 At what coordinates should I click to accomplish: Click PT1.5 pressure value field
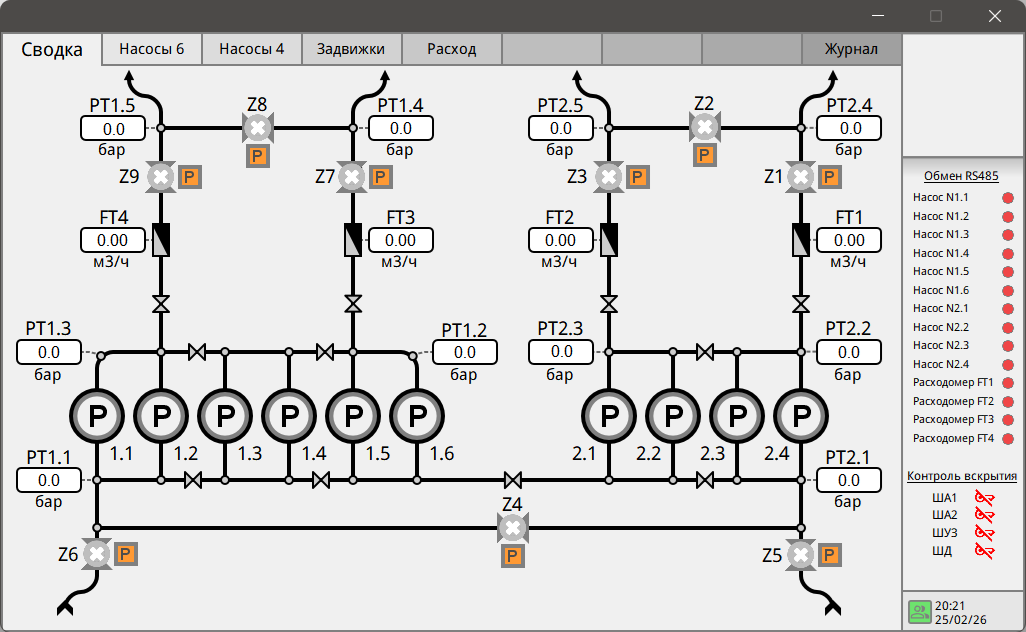(x=113, y=129)
